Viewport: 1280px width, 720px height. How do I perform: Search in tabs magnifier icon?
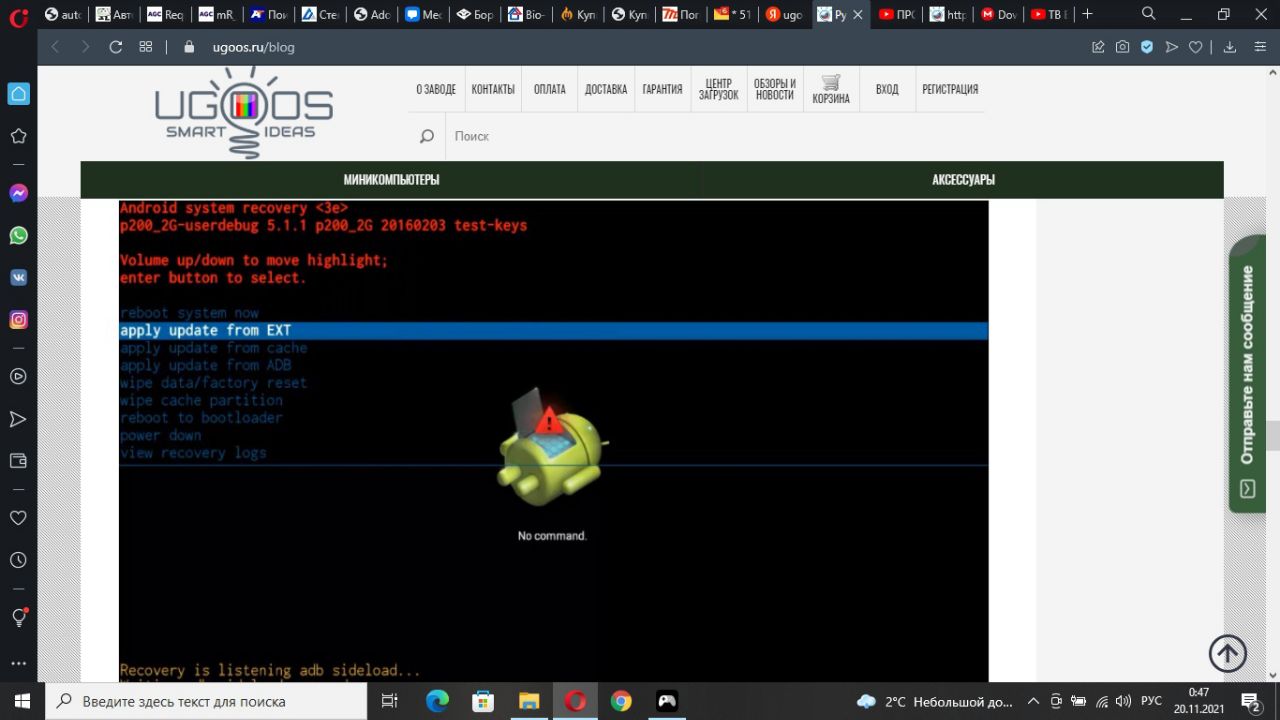tap(1149, 14)
